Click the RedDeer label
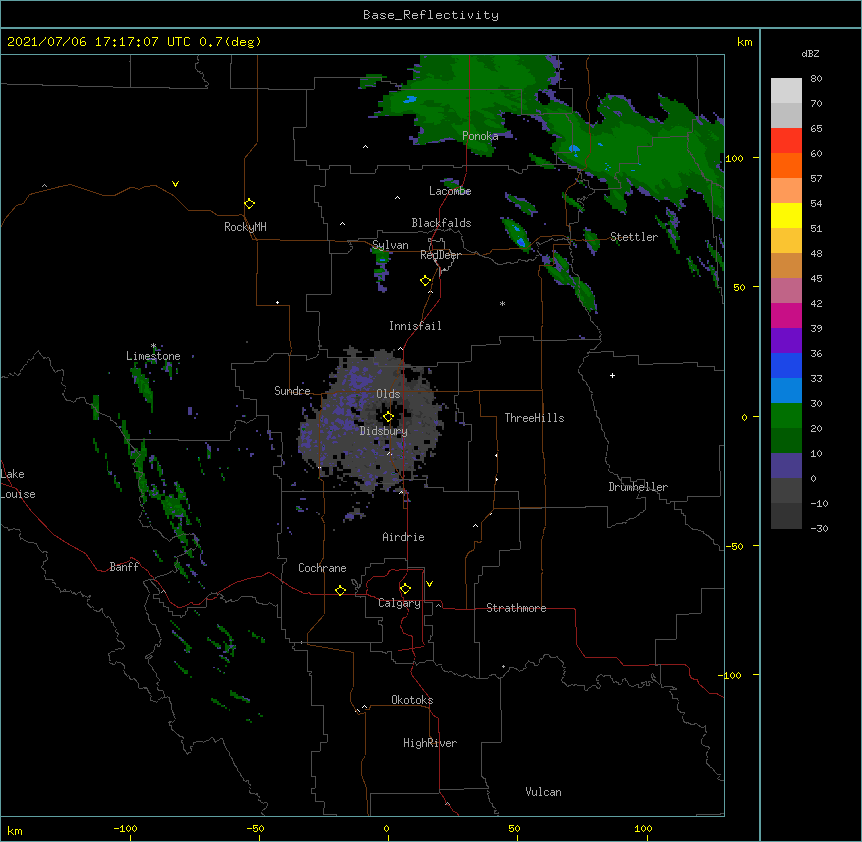Viewport: 862px width, 842px height. tap(440, 255)
